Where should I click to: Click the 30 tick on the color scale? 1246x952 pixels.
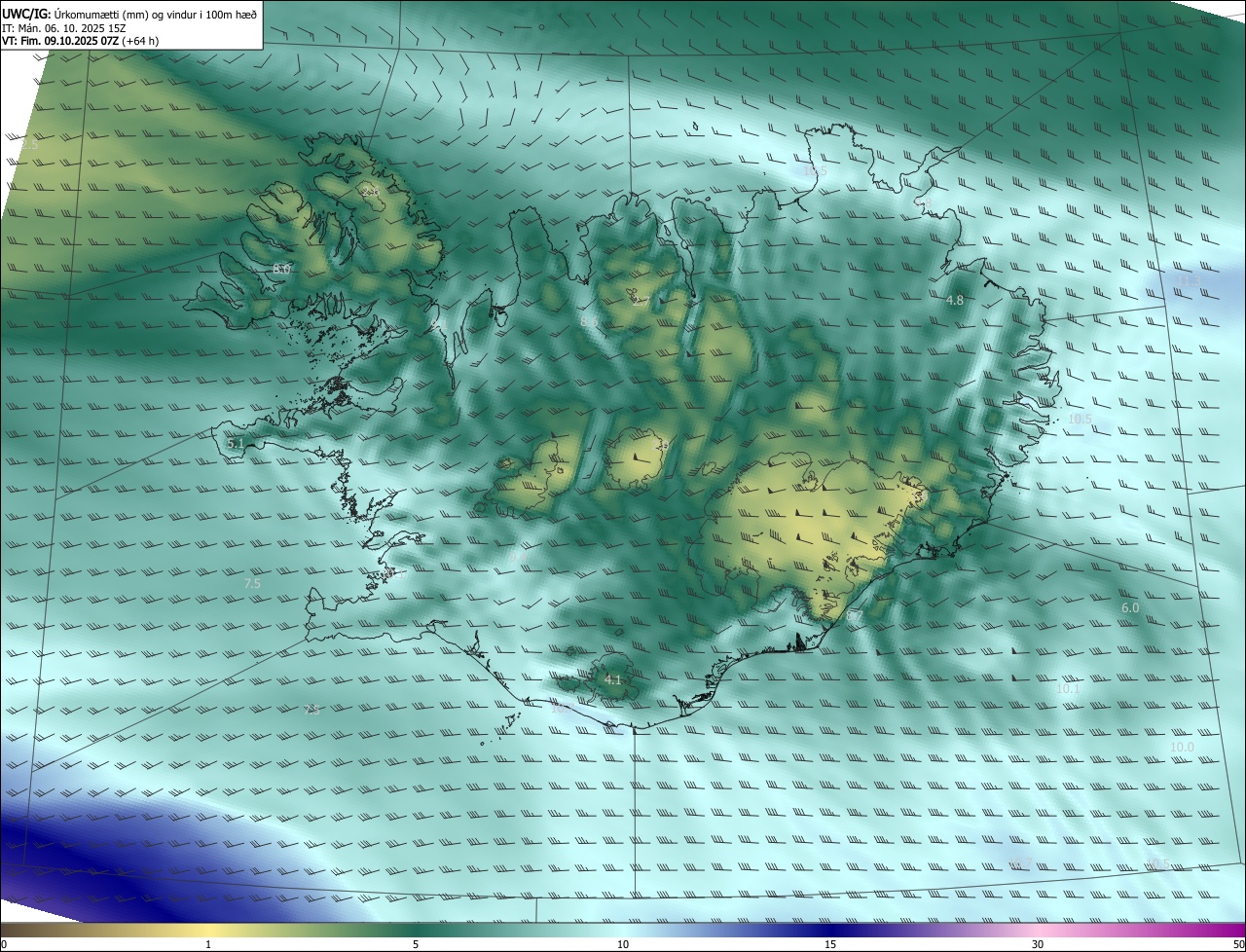tap(1038, 944)
